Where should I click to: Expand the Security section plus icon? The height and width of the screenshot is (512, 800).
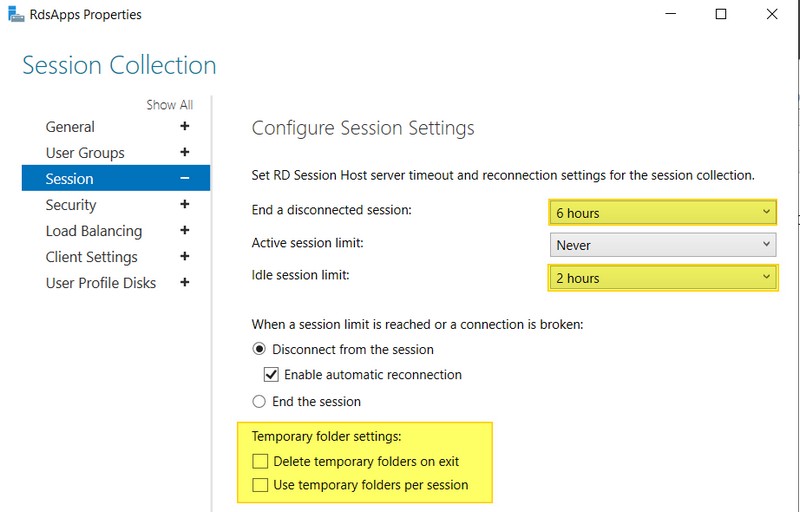(184, 205)
